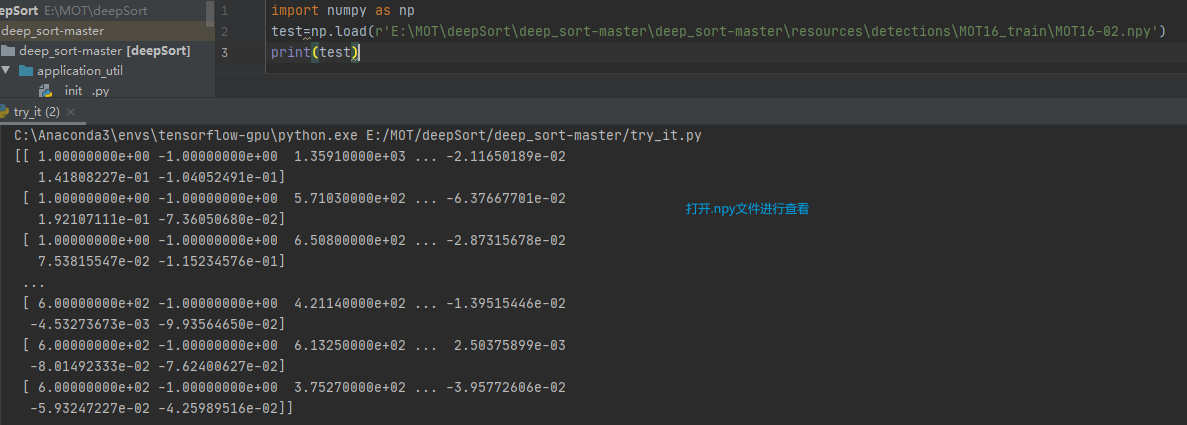Screen dimensions: 1187x425
Task: Click the E:\MOT\deepSort project path
Action: (96, 11)
